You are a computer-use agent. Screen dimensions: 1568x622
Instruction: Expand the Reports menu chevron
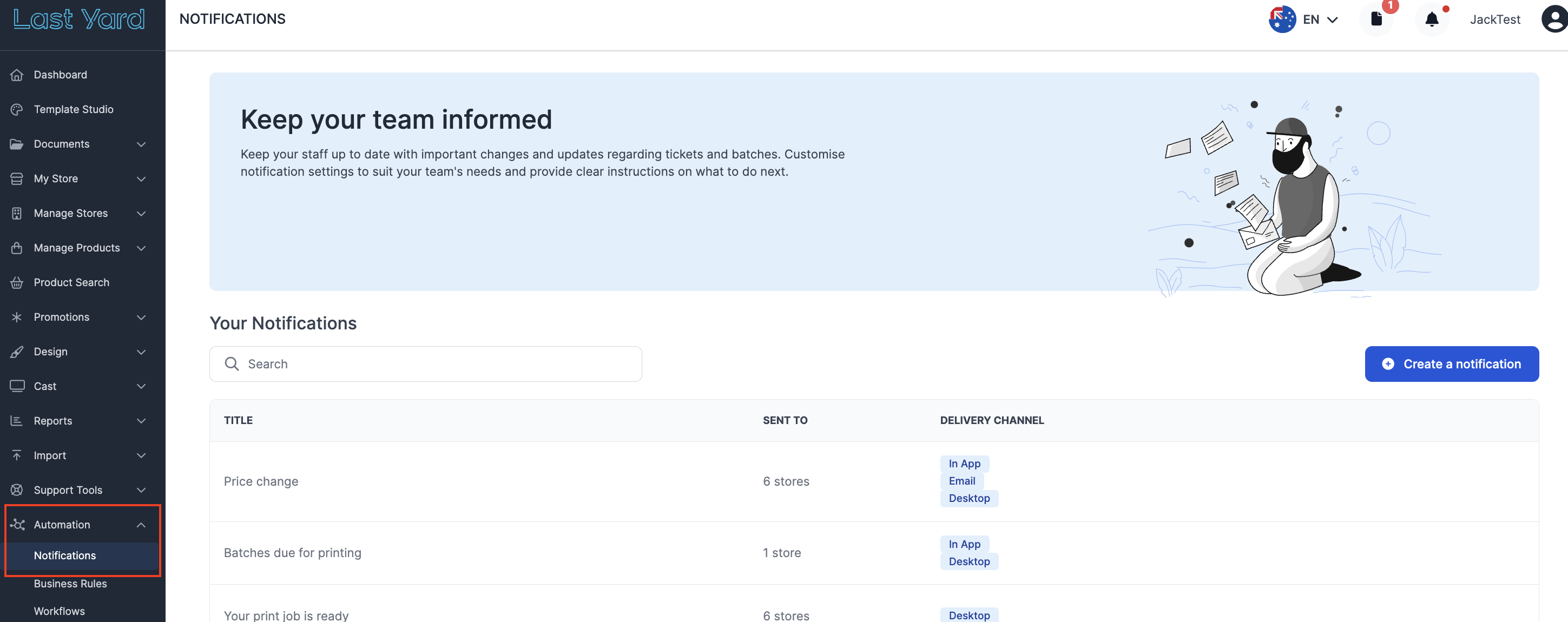[x=141, y=421]
